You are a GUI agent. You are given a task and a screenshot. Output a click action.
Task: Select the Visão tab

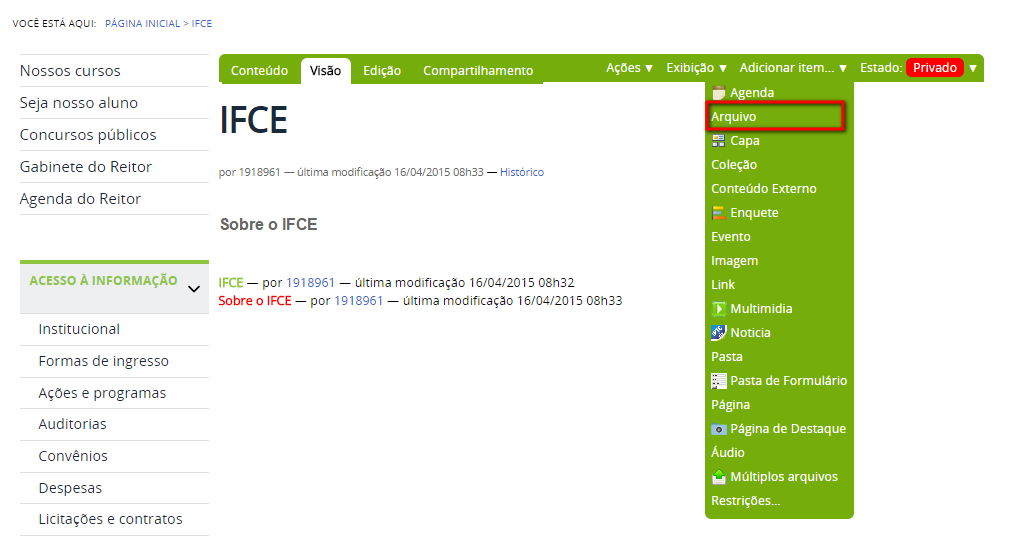click(325, 71)
